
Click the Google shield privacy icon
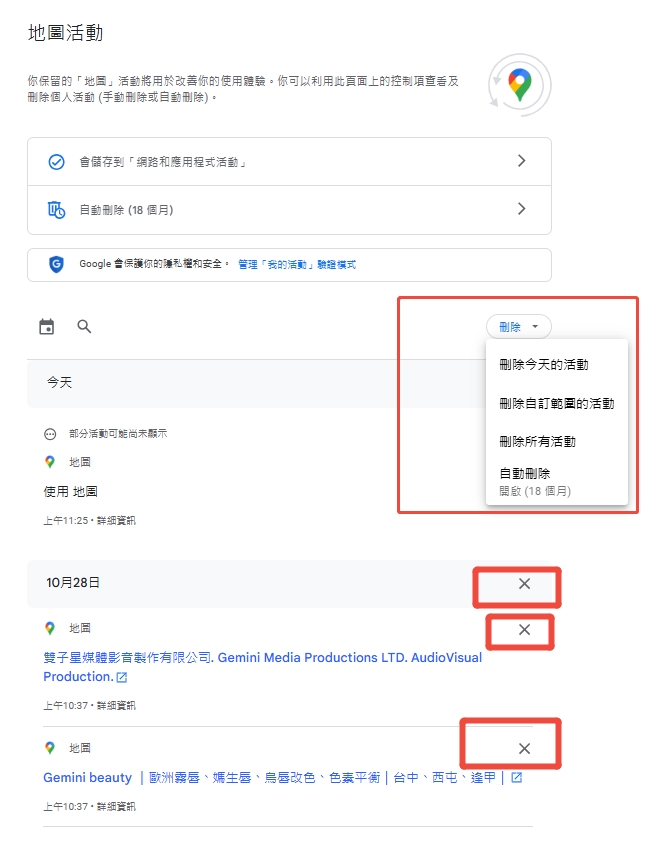point(56,264)
